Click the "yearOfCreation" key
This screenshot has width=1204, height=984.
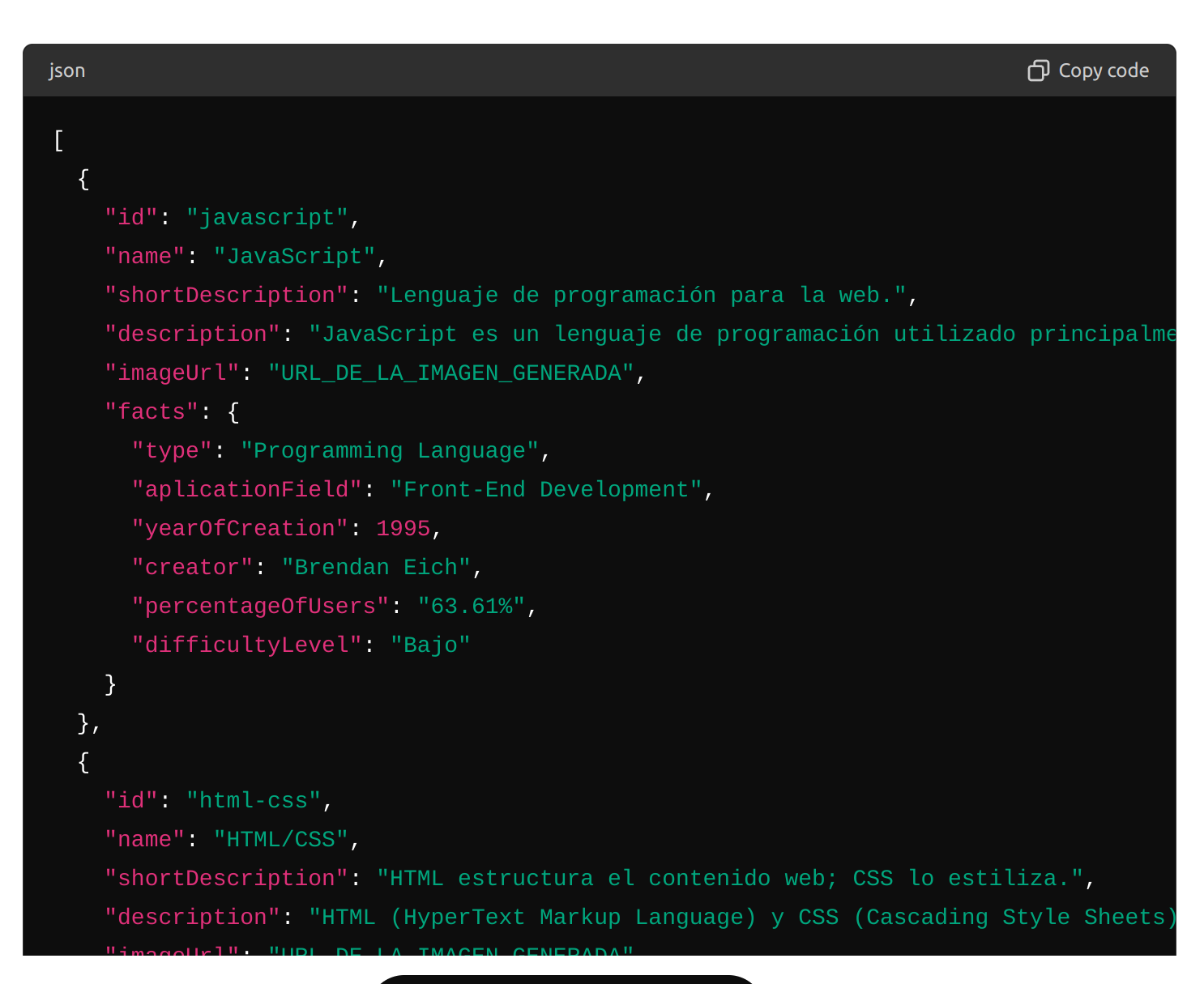point(240,529)
